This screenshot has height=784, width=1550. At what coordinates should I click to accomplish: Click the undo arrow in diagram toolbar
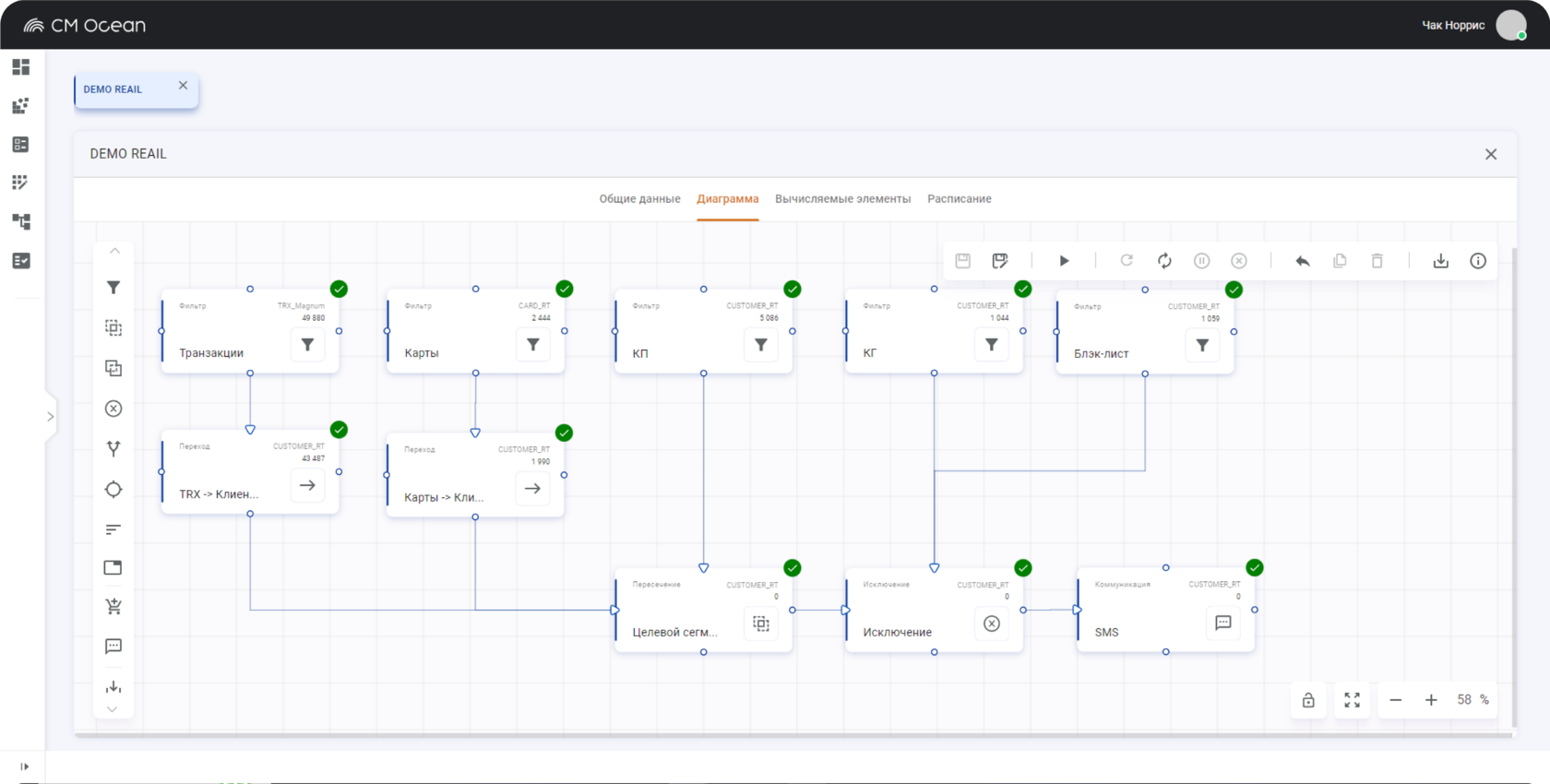(x=1303, y=261)
